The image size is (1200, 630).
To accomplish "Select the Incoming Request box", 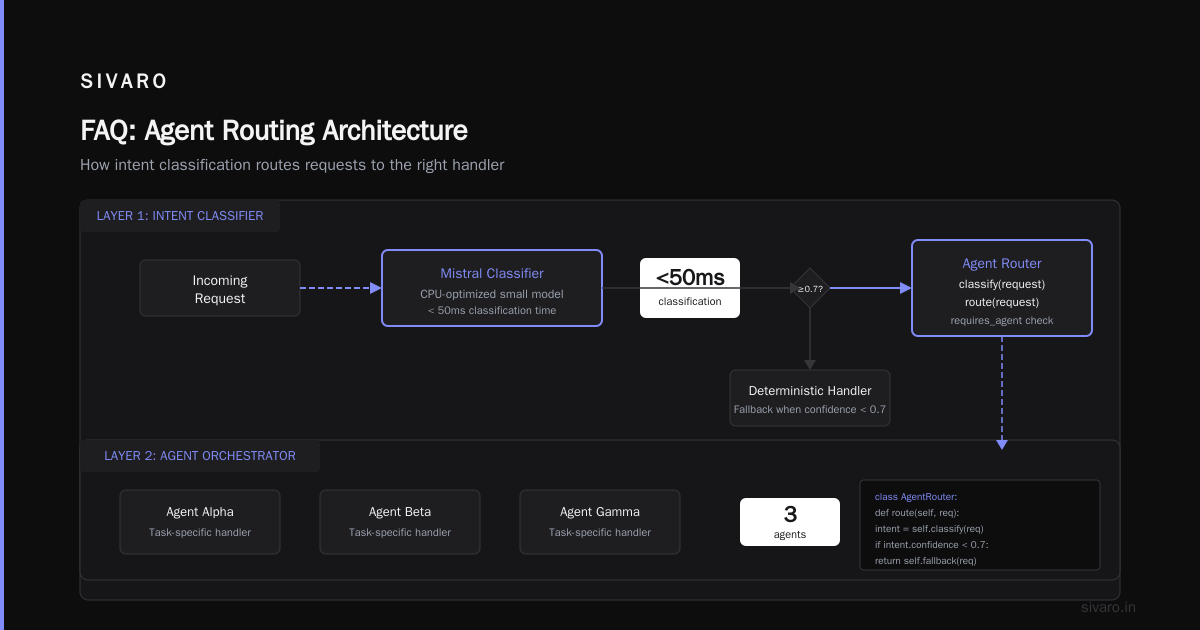I will tap(220, 288).
